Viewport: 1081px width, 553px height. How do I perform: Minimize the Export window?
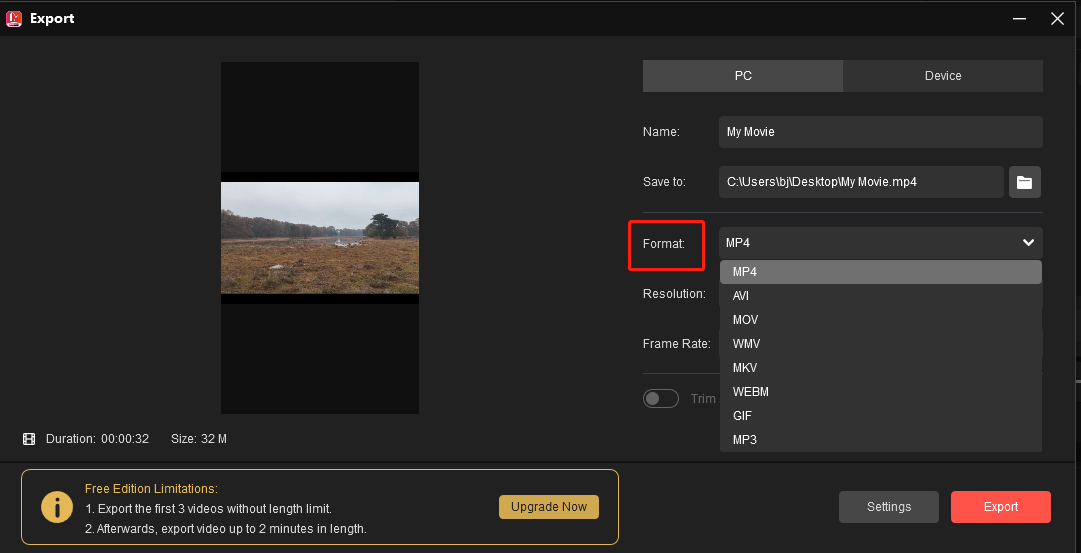[1020, 19]
